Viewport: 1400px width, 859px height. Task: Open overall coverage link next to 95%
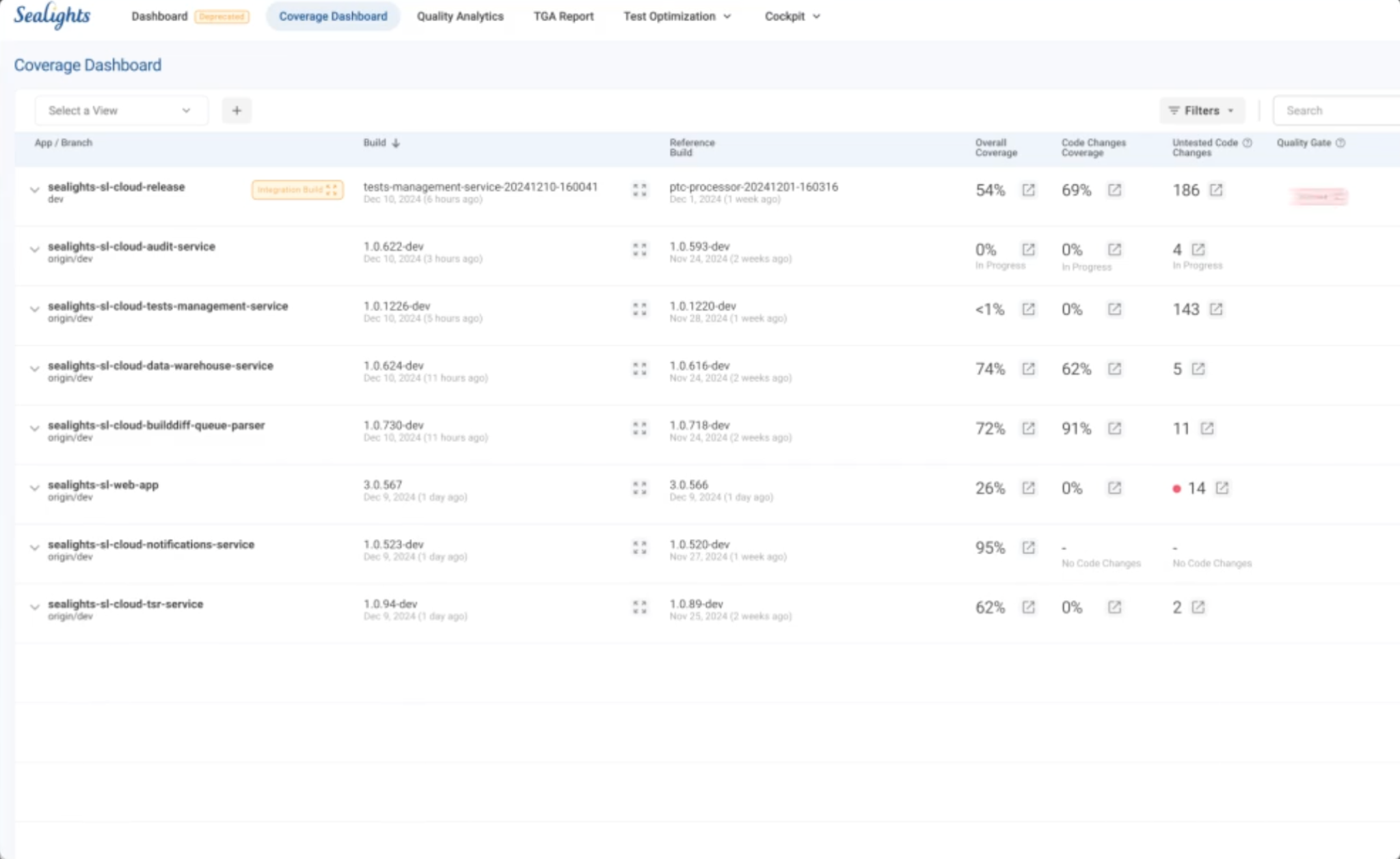1028,547
